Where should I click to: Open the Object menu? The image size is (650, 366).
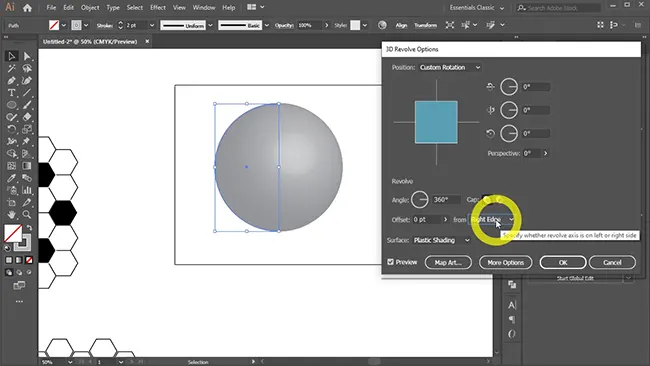[90, 7]
